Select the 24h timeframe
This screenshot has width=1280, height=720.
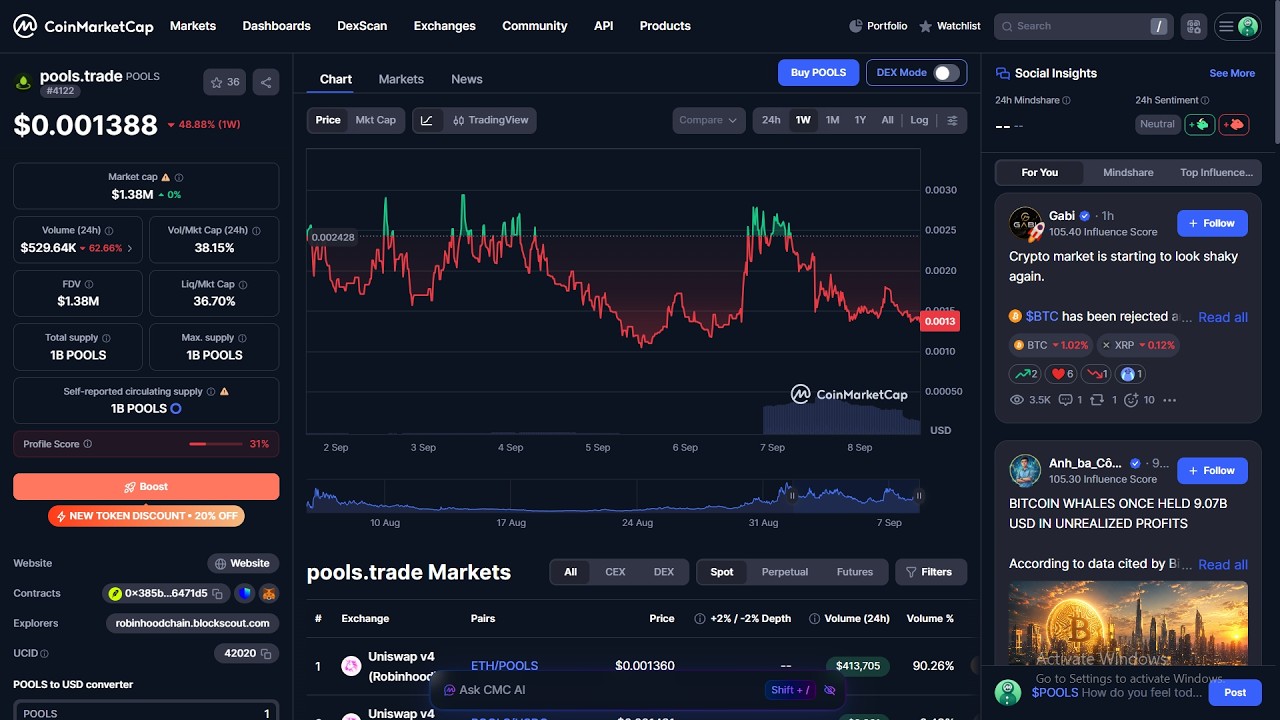pos(771,120)
